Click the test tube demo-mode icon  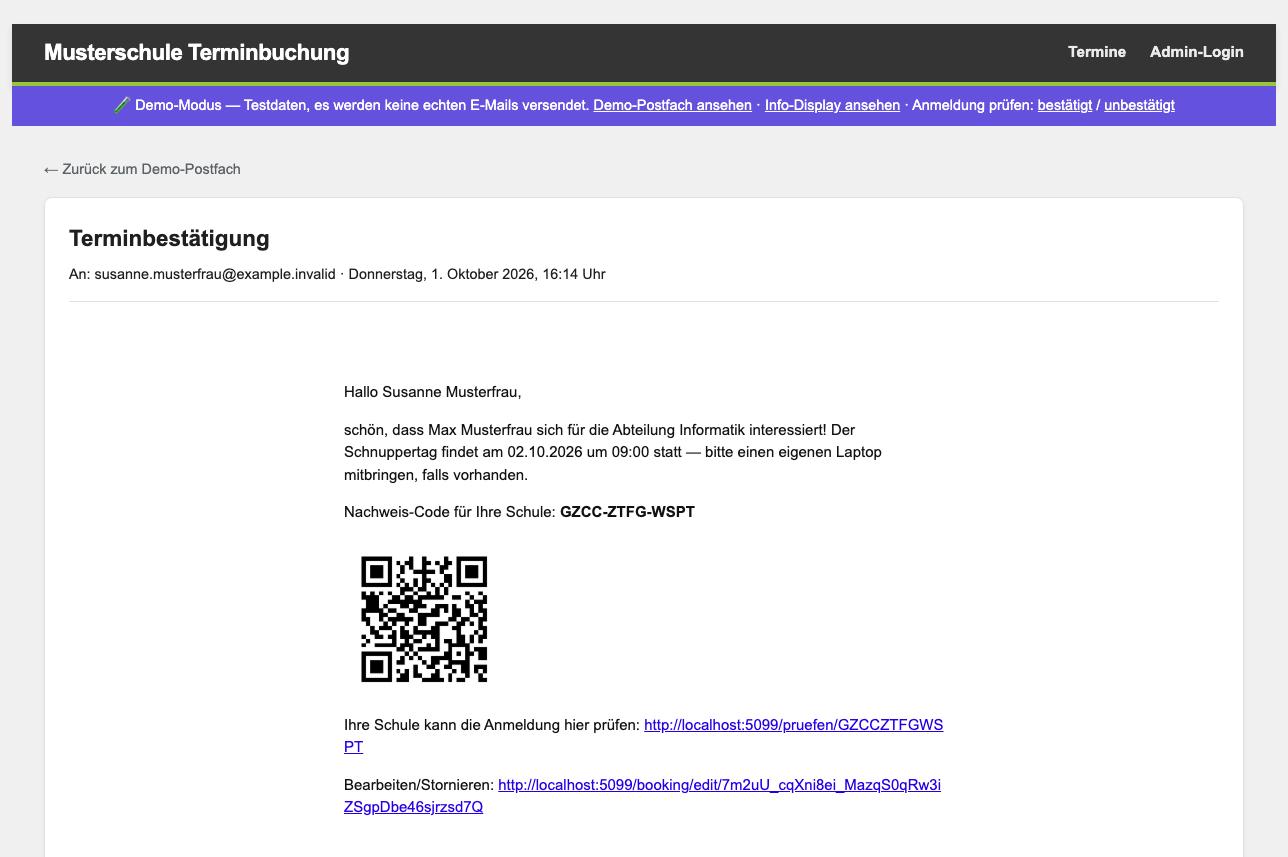121,105
